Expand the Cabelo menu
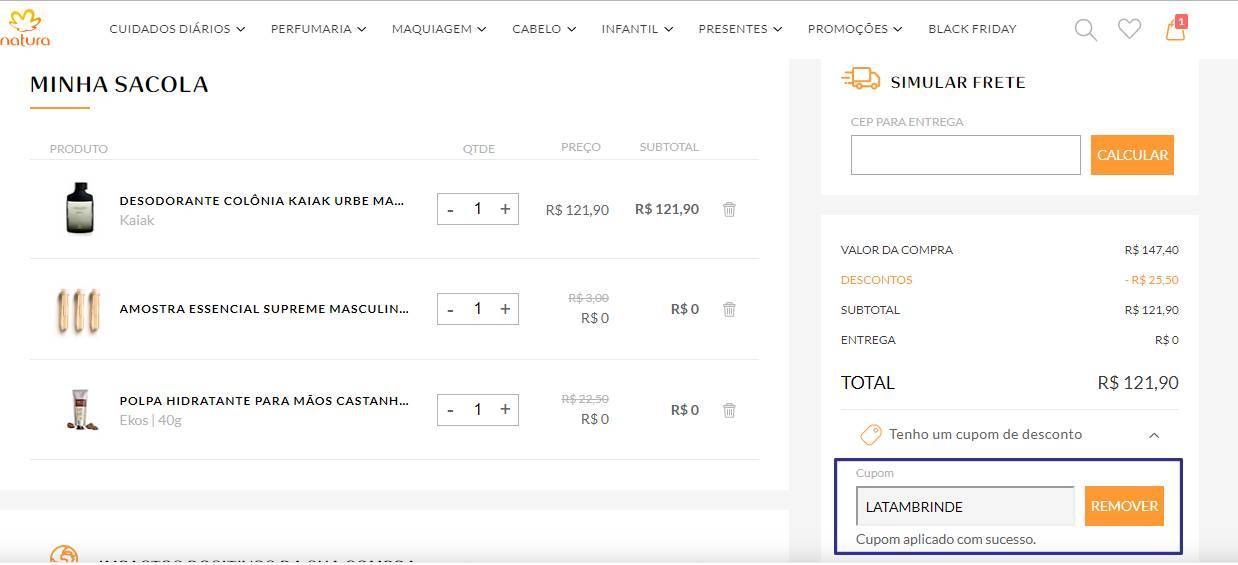 544,29
